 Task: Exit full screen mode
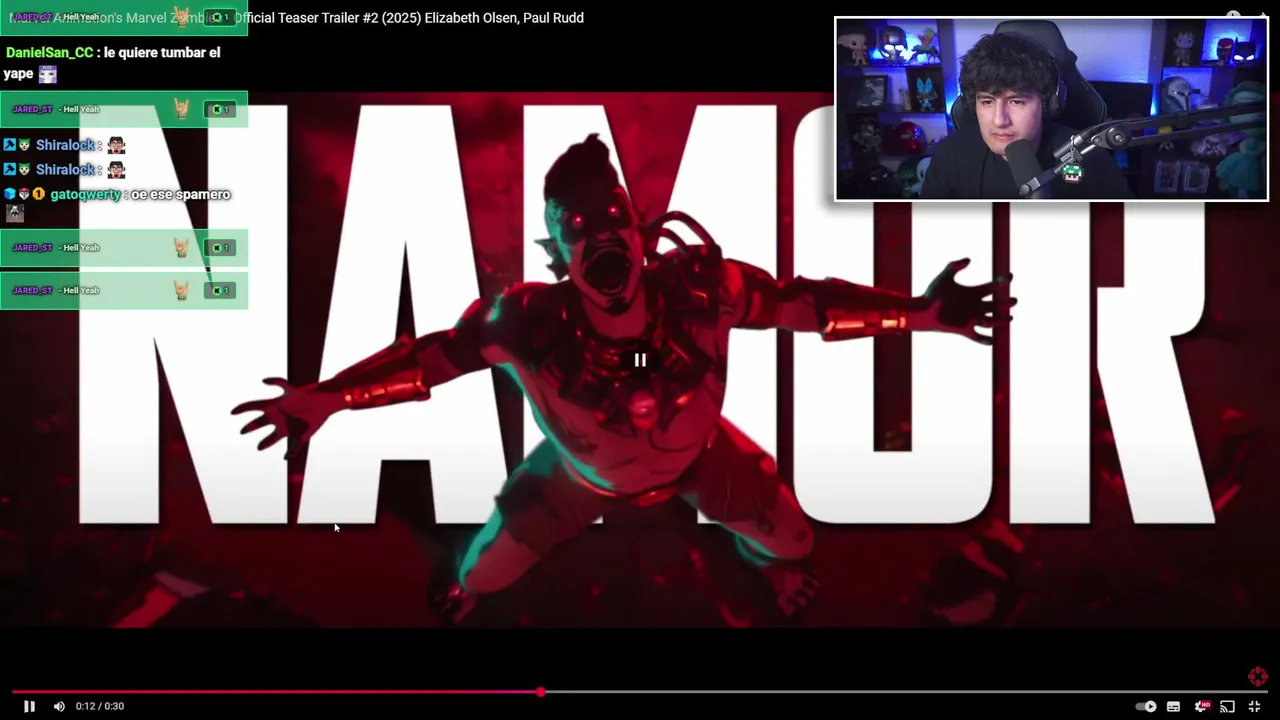(x=1254, y=706)
